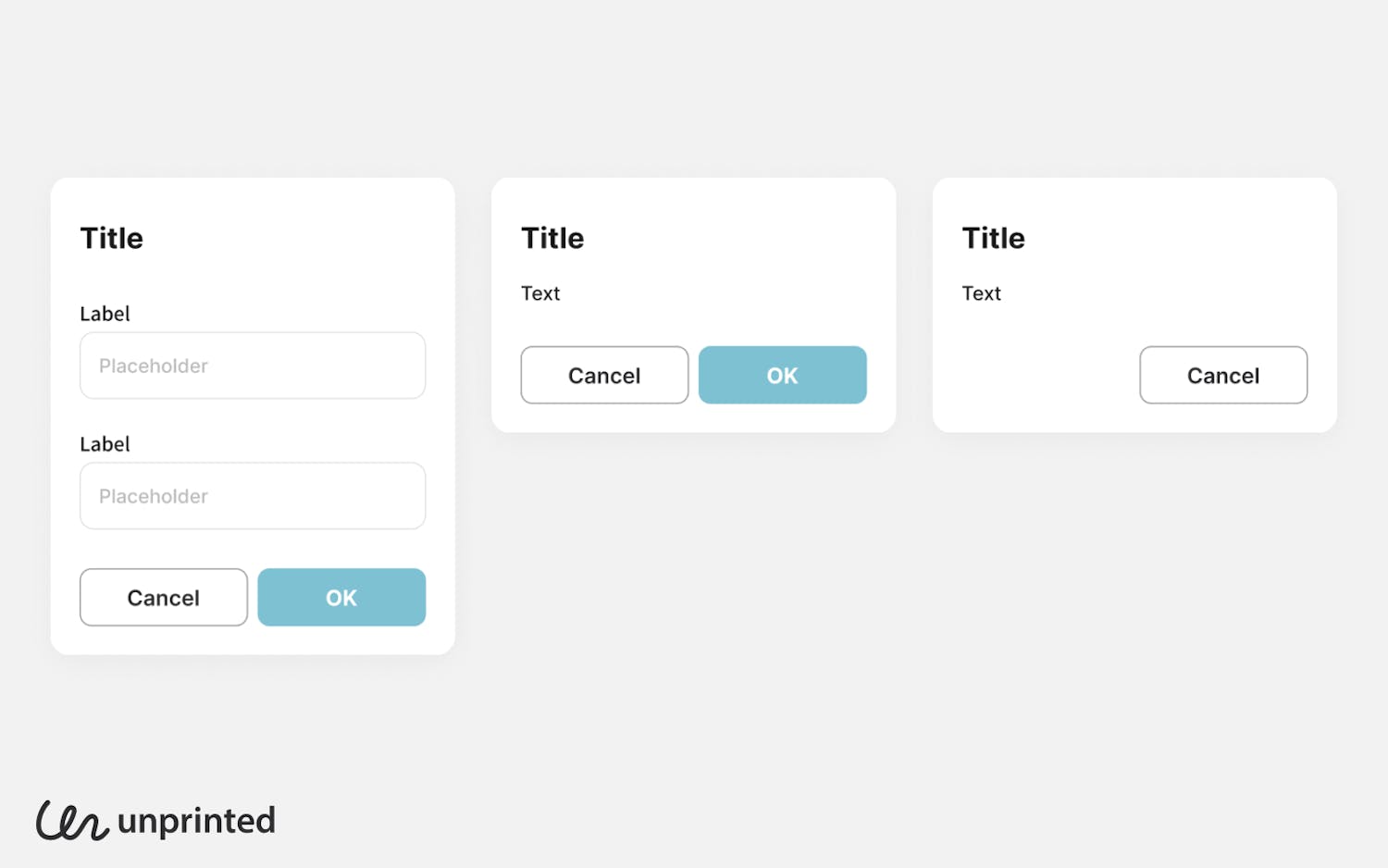Focus the upper Placeholder input field
This screenshot has width=1388, height=868.
pyautogui.click(x=253, y=366)
